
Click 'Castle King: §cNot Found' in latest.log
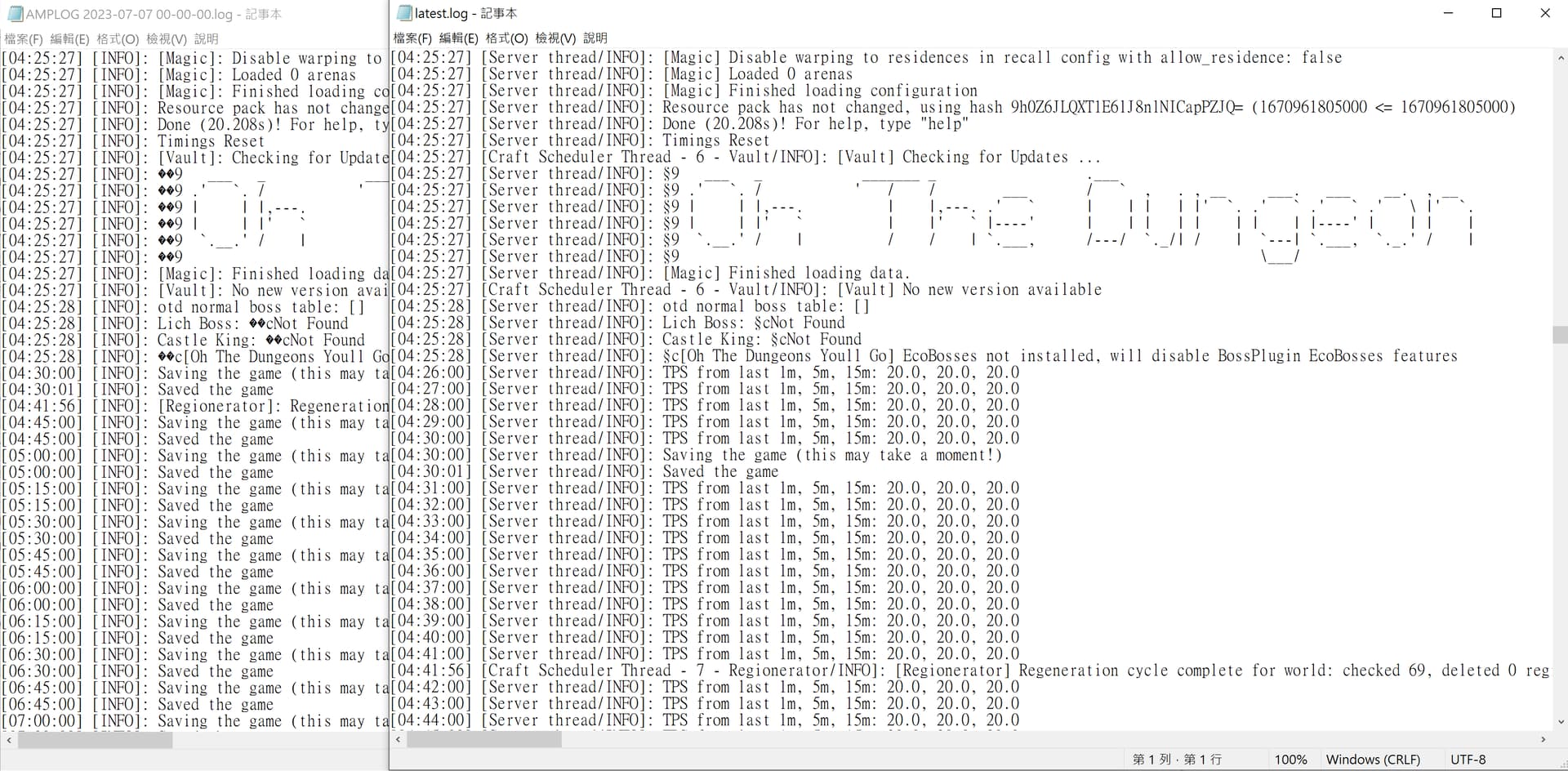(x=626, y=339)
